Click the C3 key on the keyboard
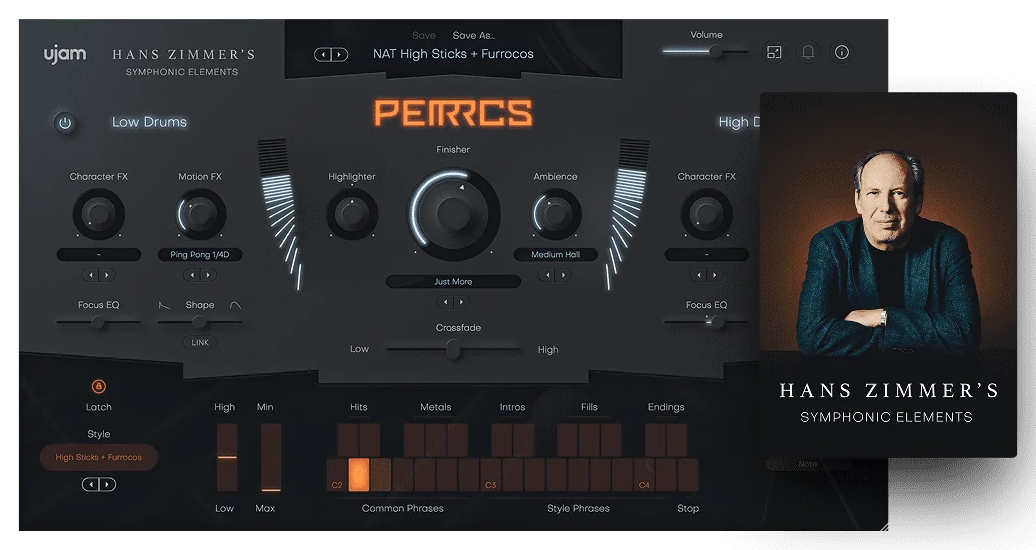The image size is (1036, 550). (x=491, y=475)
